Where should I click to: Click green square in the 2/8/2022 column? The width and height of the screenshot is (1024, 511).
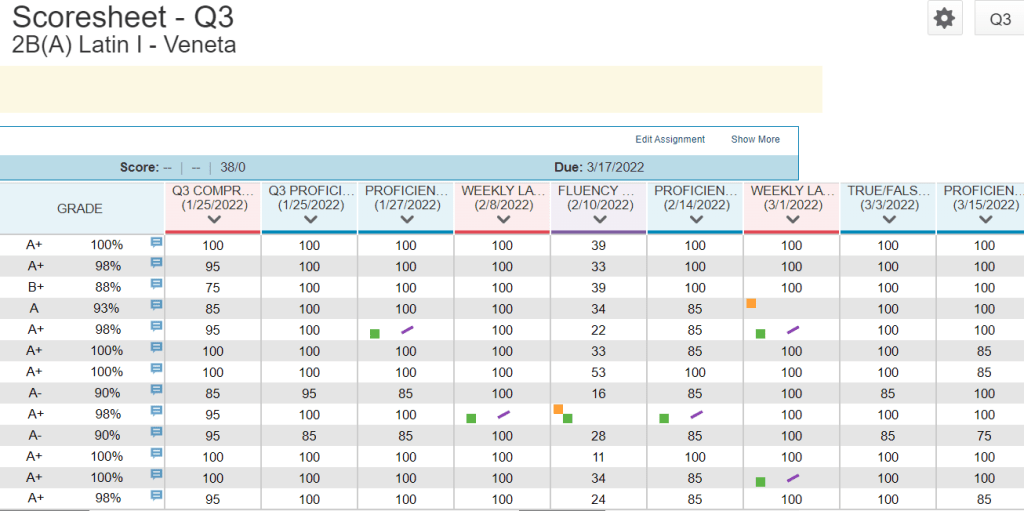[471, 419]
